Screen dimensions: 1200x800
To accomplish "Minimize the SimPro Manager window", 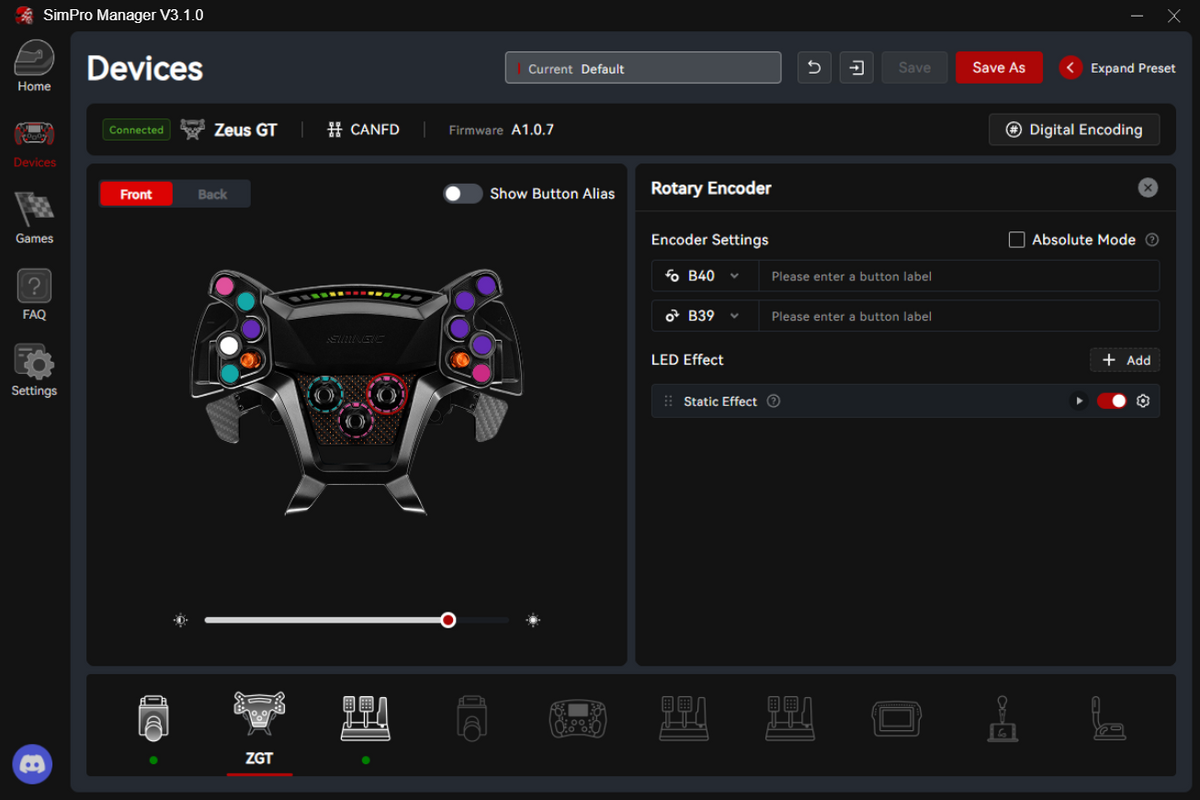I will click(1136, 15).
